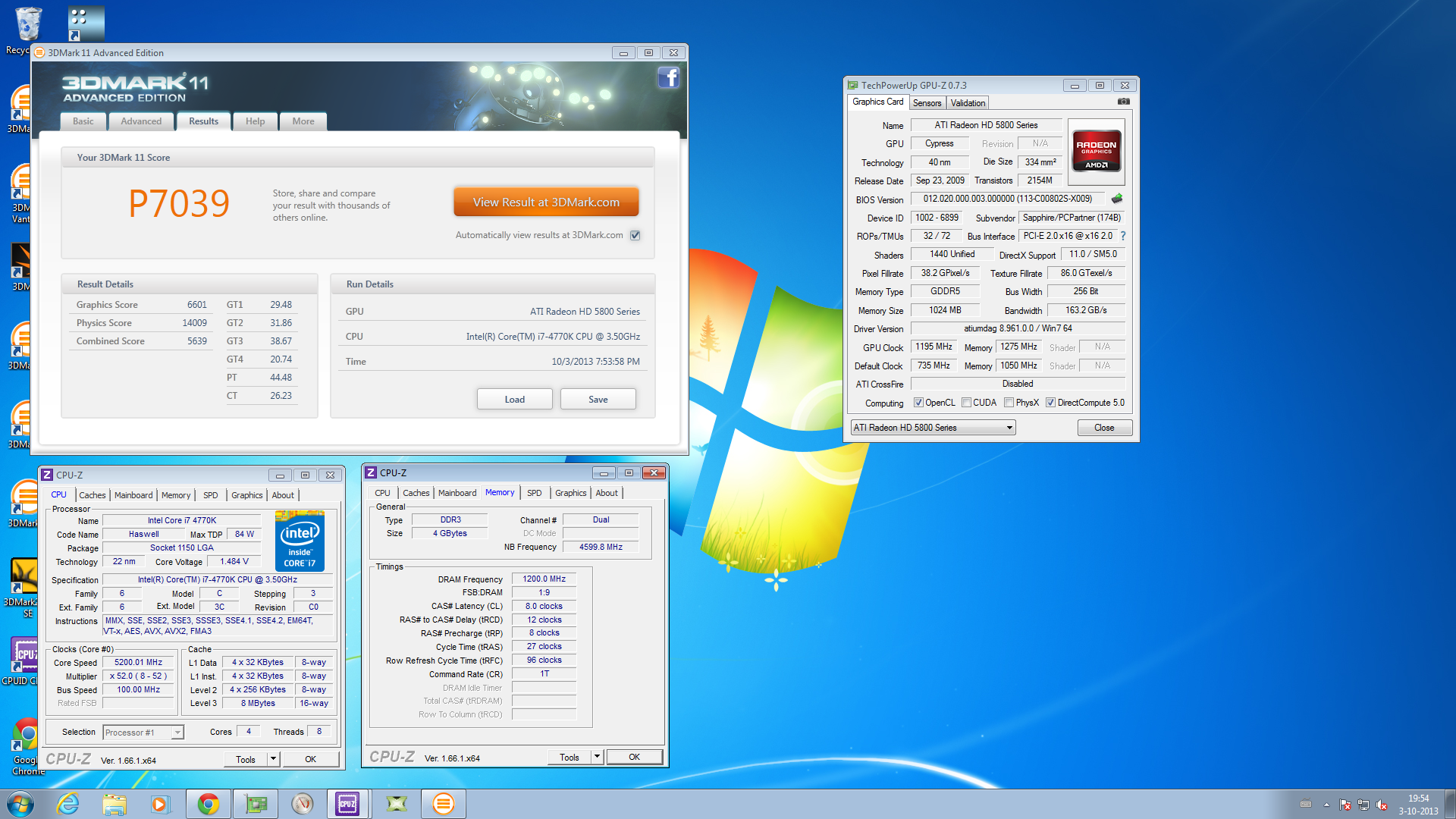This screenshot has height=819, width=1456.
Task: Expand Tools dropdown arrow in left CPU-Z
Action: point(273,759)
